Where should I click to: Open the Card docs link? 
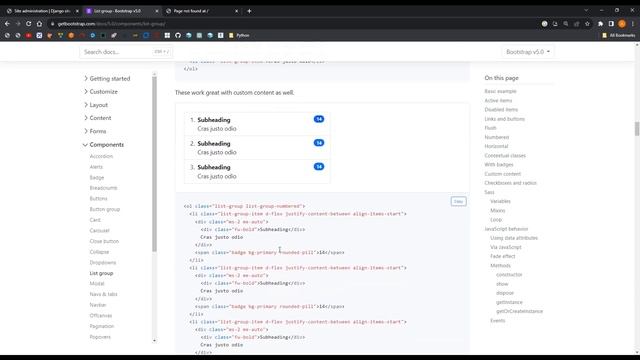tap(95, 220)
